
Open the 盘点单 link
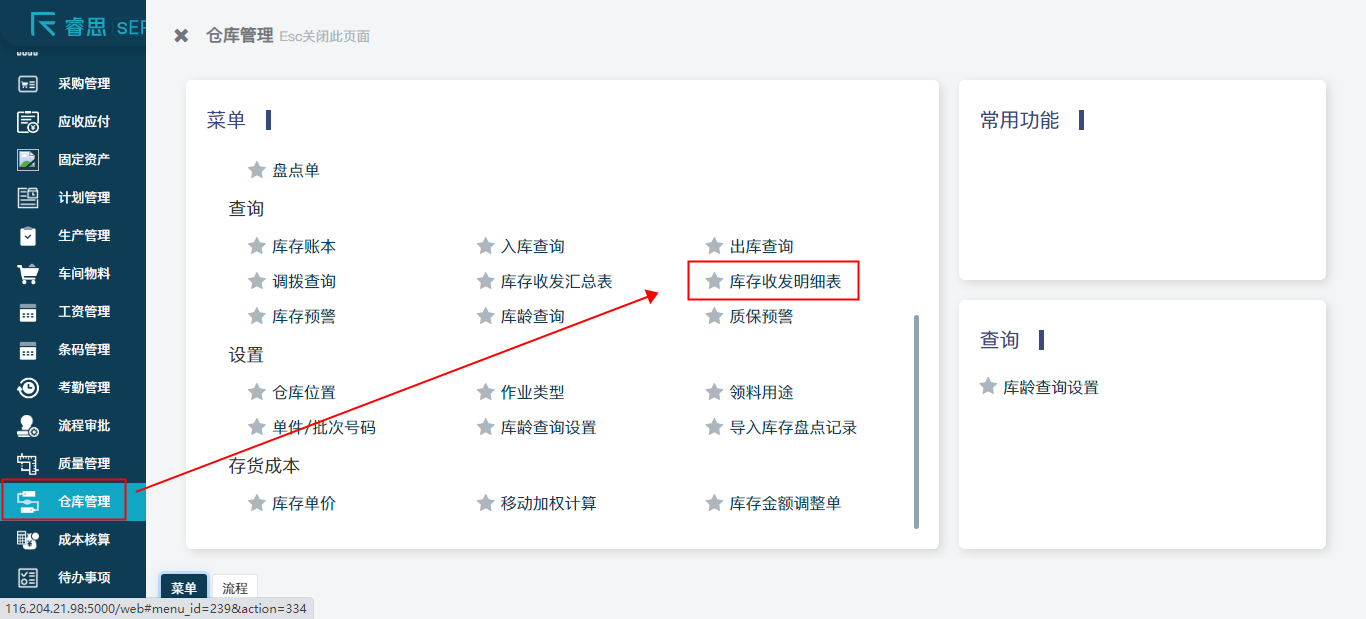296,170
